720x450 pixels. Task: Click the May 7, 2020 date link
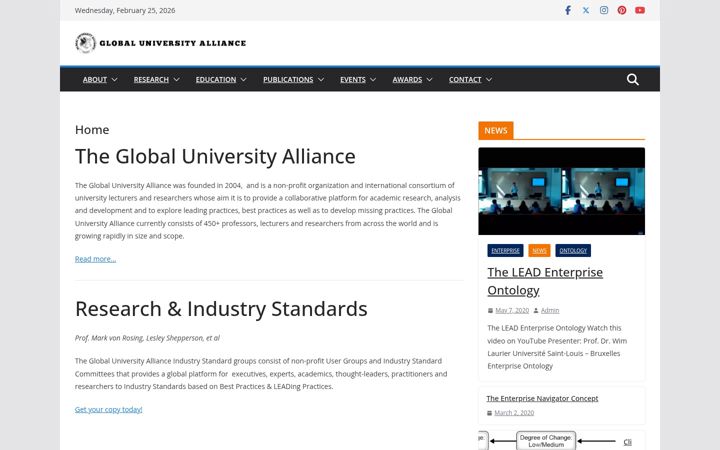tap(512, 311)
